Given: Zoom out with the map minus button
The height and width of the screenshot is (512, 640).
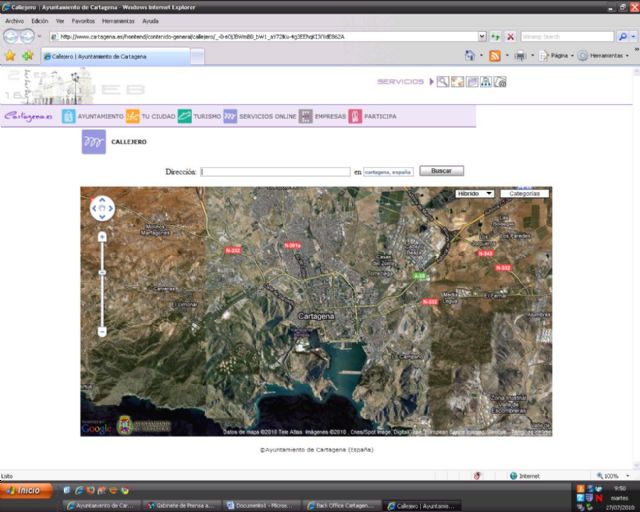Looking at the screenshot, I should 102,331.
